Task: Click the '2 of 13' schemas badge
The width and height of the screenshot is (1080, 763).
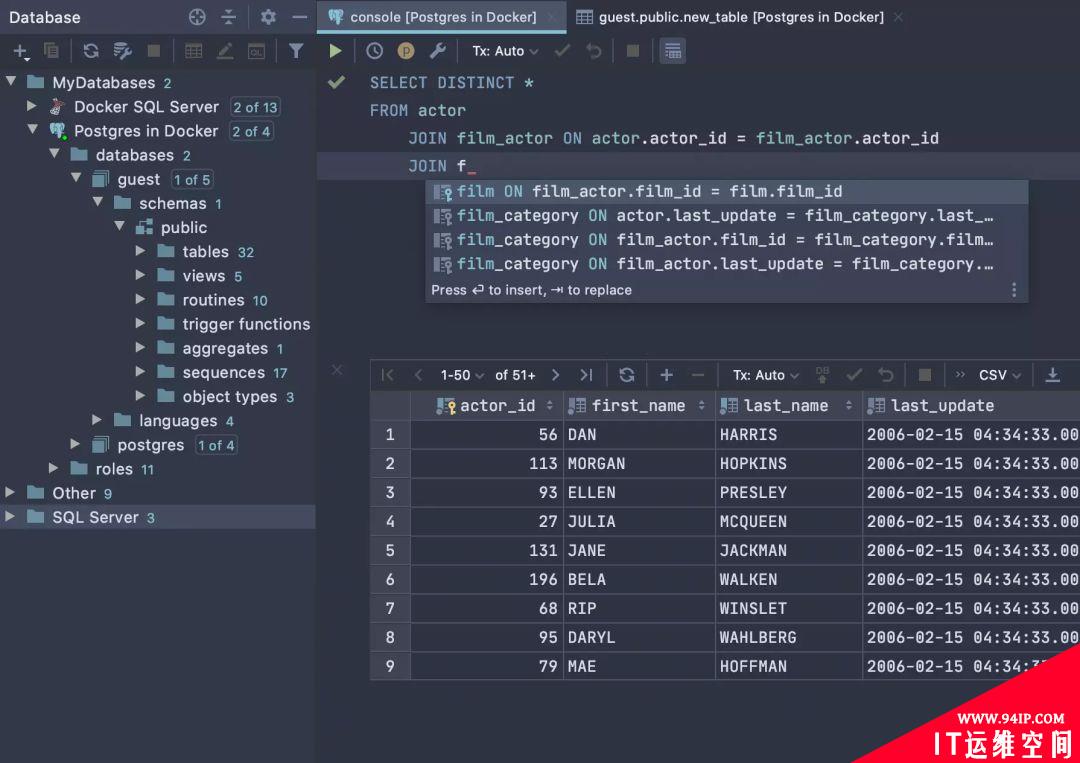Action: coord(255,107)
